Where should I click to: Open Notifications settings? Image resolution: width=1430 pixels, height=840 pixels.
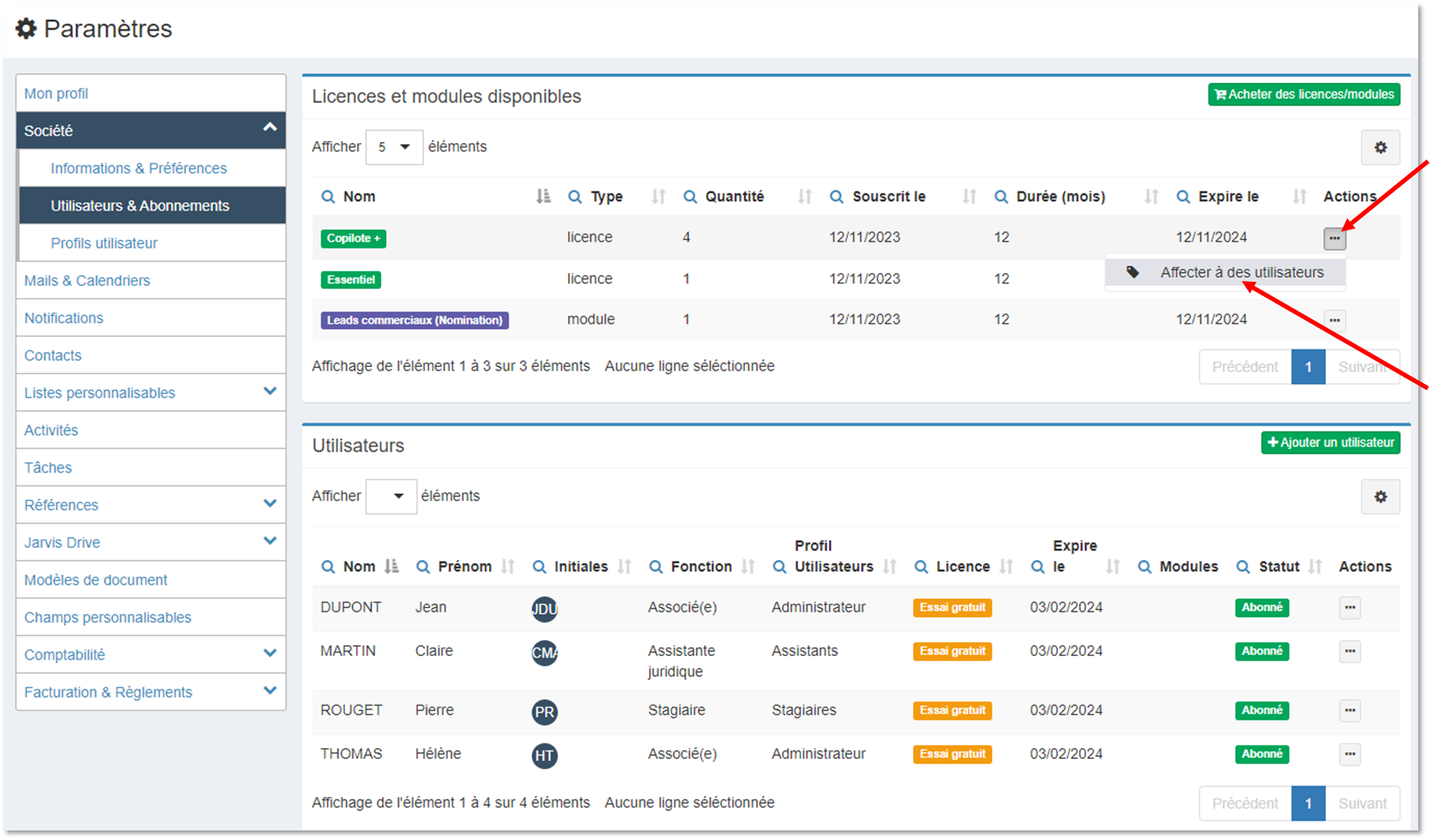(151, 318)
